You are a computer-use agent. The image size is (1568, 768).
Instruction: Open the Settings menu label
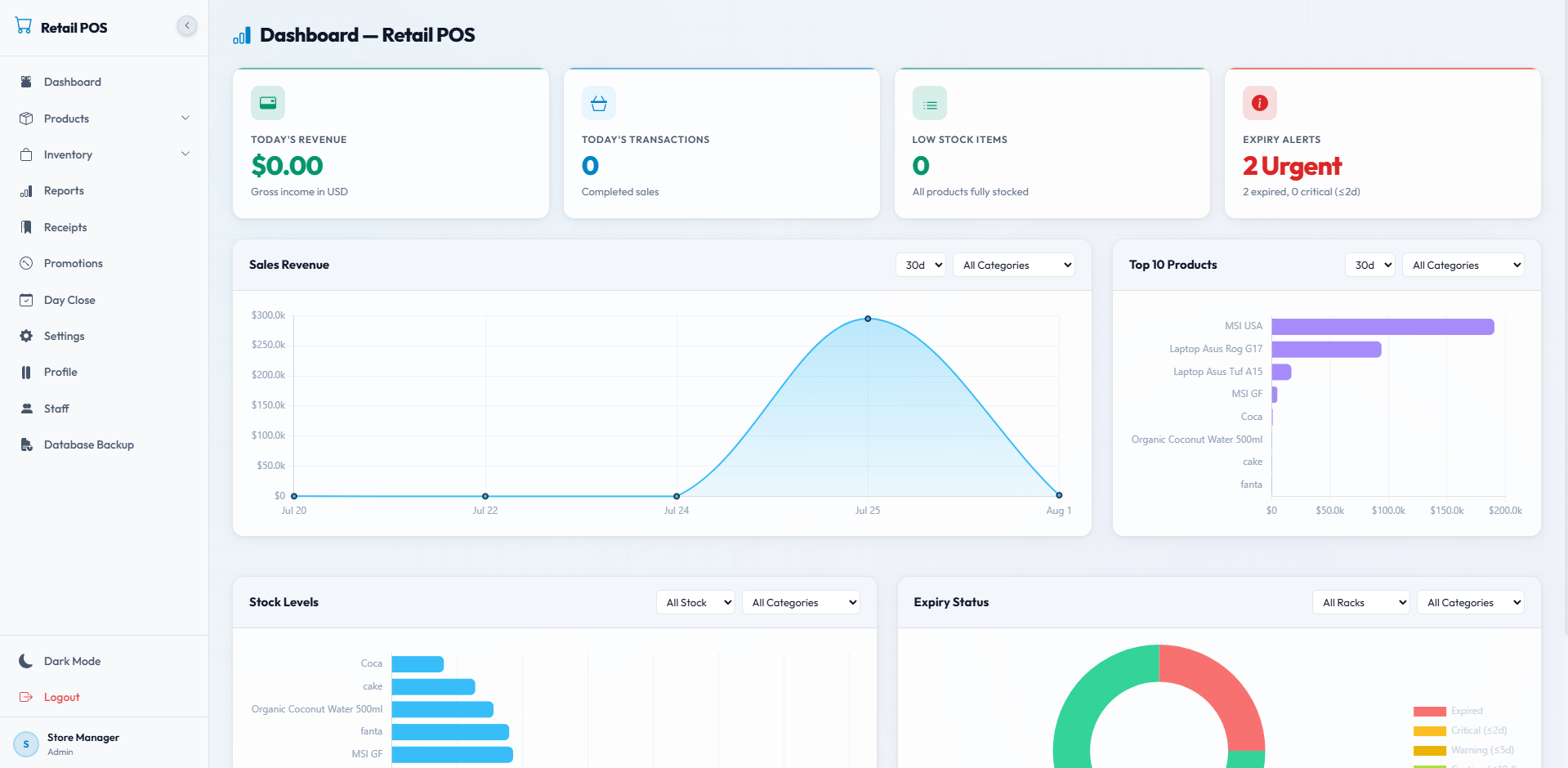pos(65,336)
